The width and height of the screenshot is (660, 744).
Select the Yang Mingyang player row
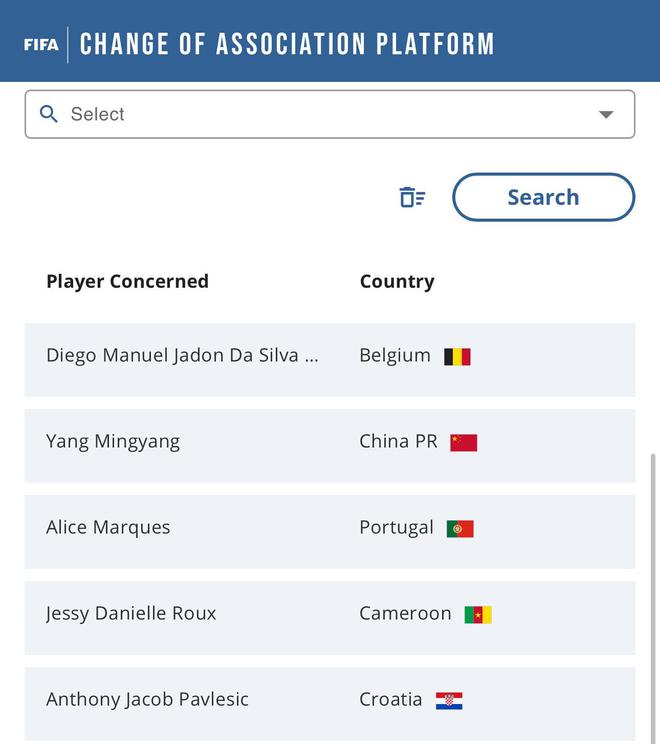pyautogui.click(x=113, y=442)
